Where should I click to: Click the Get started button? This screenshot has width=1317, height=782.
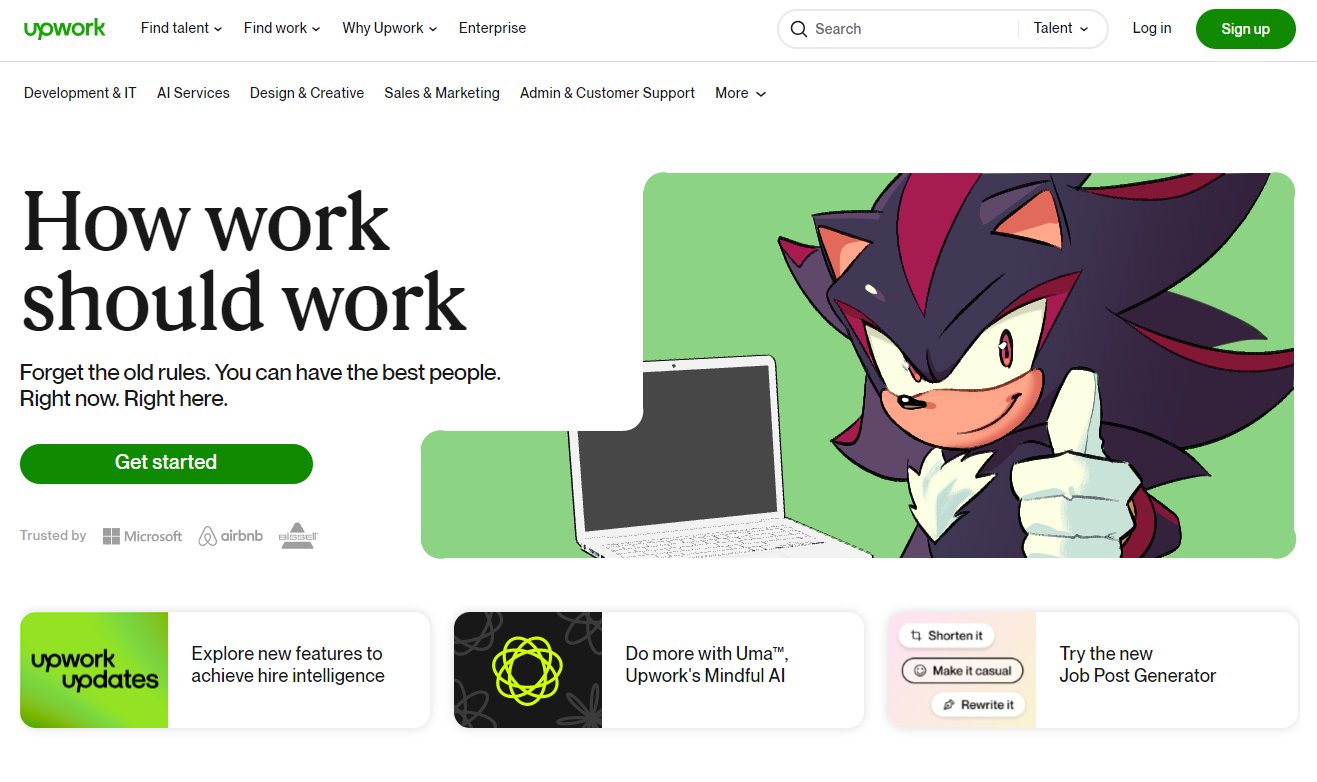166,463
